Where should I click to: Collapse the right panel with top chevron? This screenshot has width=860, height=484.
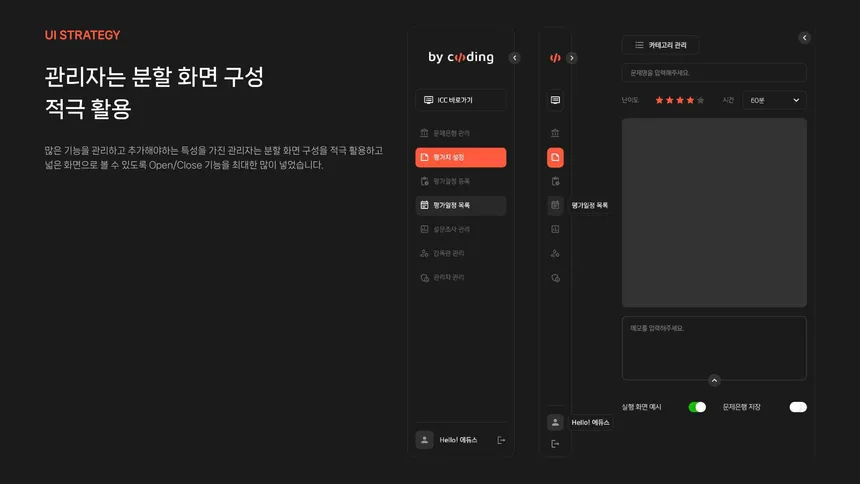[x=805, y=38]
